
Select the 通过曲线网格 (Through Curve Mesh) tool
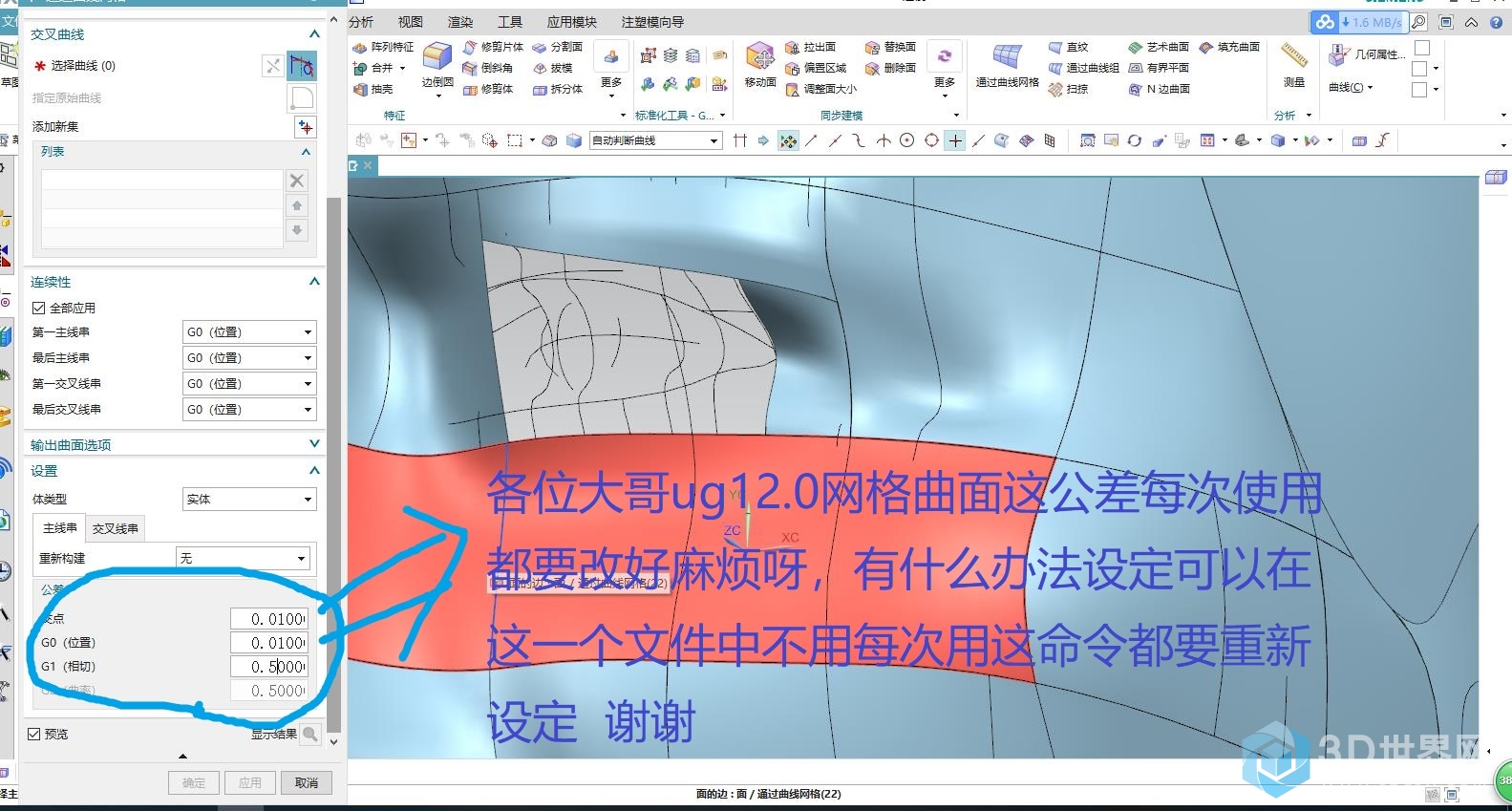tap(1007, 66)
